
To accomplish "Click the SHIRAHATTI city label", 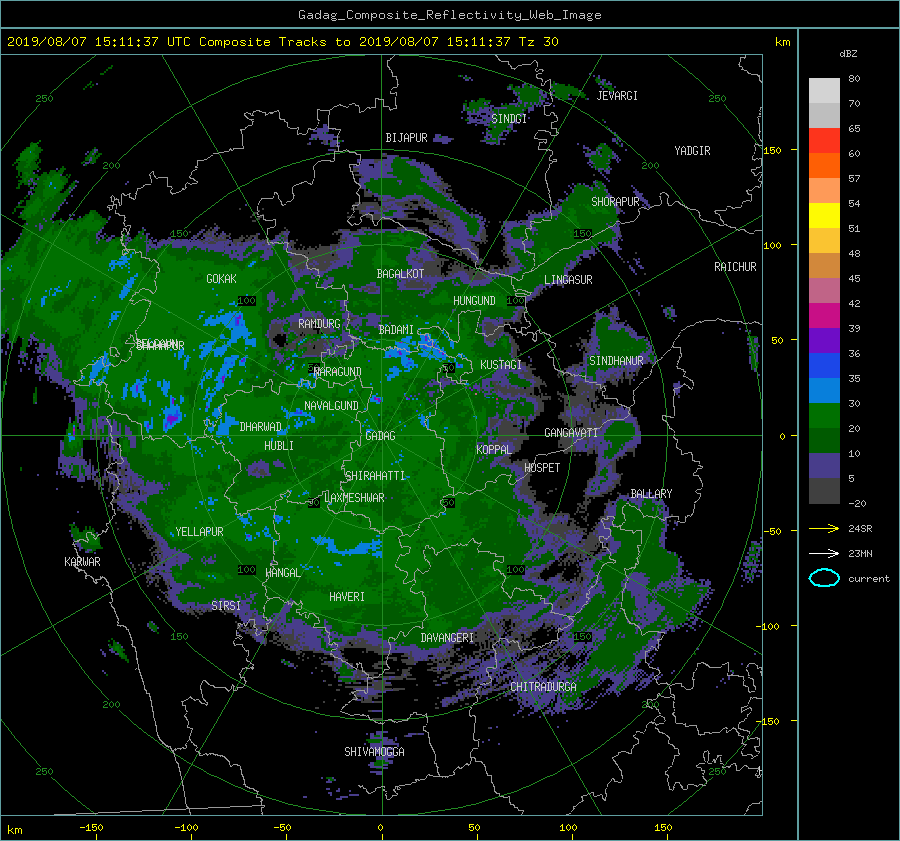I will [x=375, y=475].
